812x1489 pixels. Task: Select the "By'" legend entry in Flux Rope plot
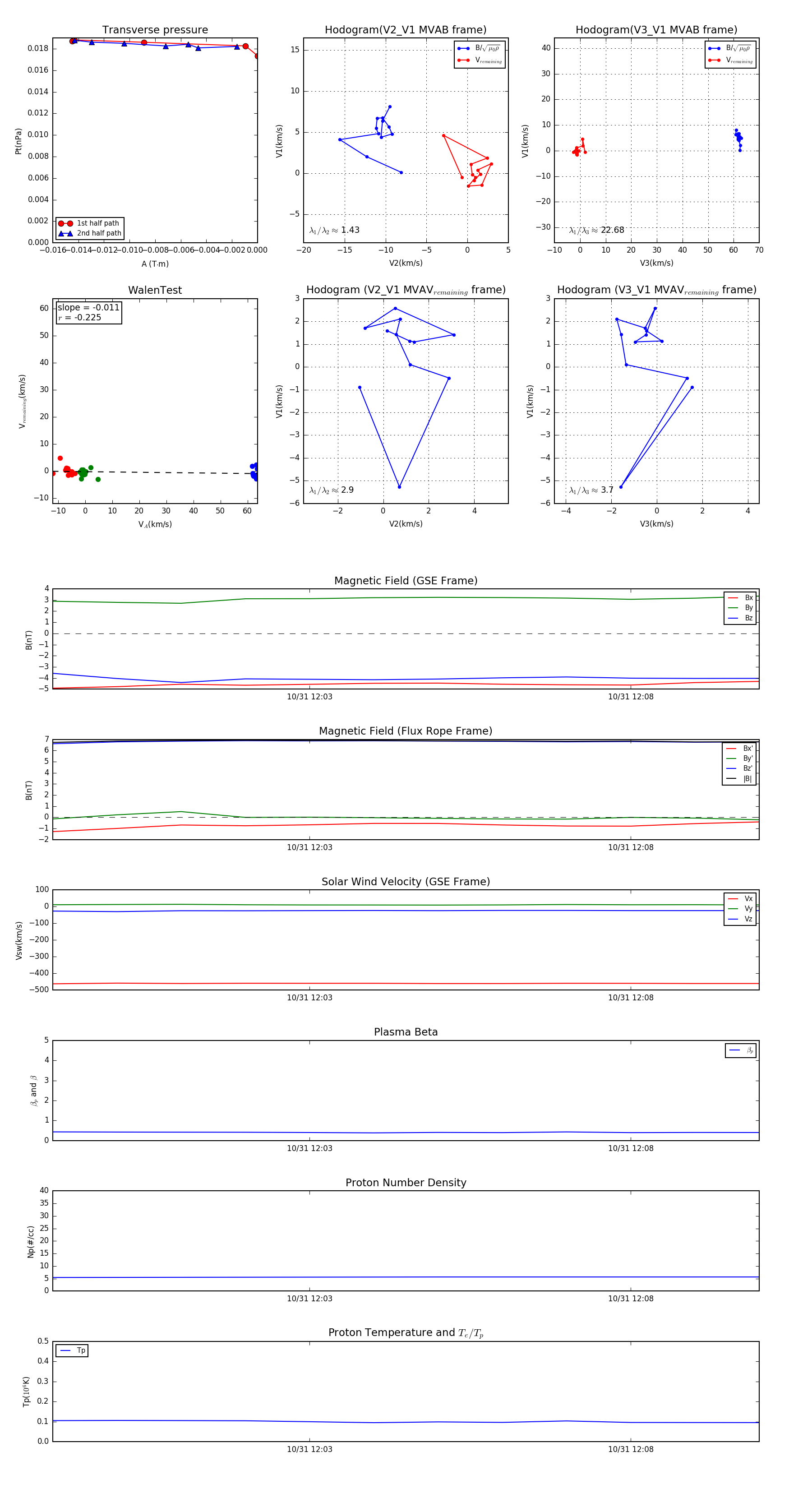(x=740, y=758)
